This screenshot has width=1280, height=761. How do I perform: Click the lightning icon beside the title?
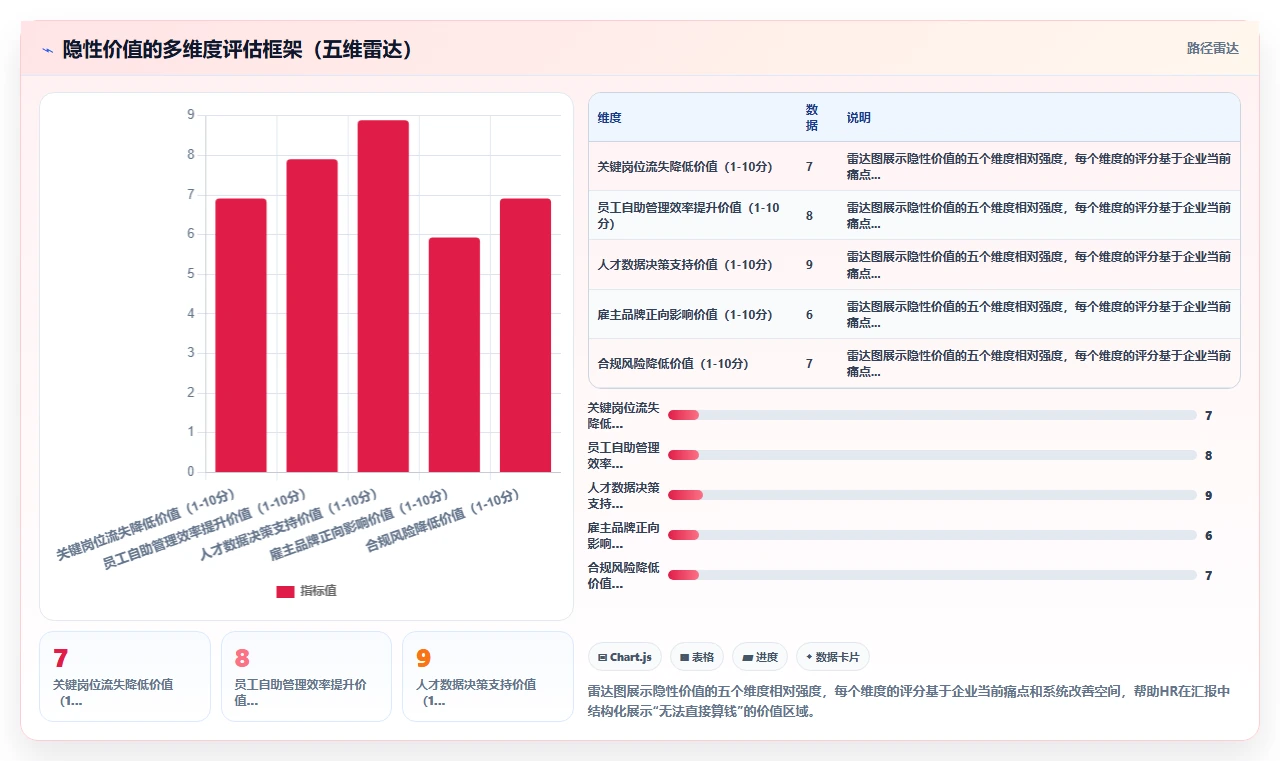click(x=47, y=49)
